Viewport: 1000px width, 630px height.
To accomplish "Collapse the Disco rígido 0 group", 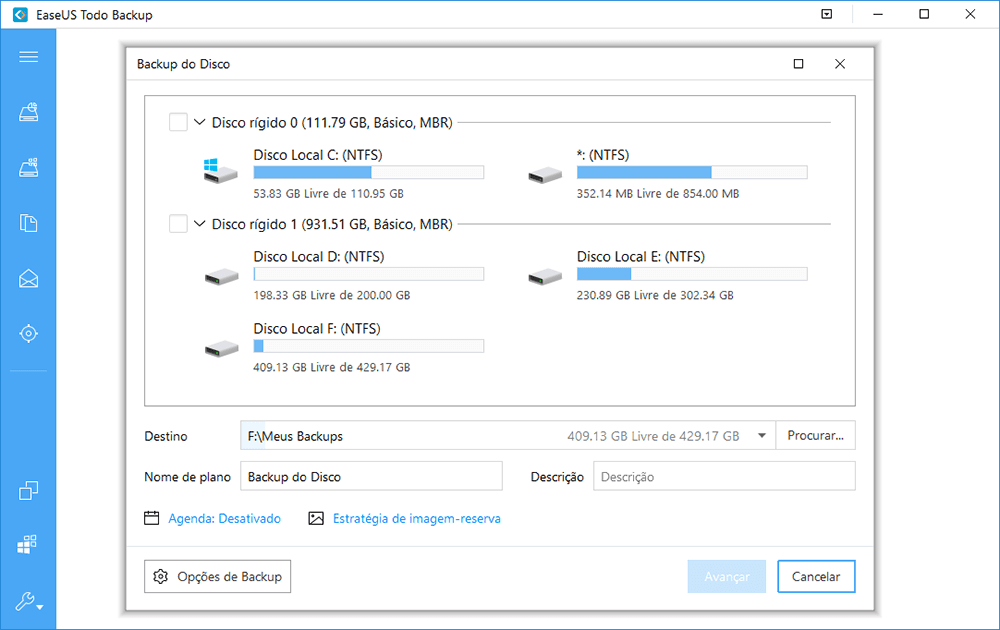I will point(200,123).
